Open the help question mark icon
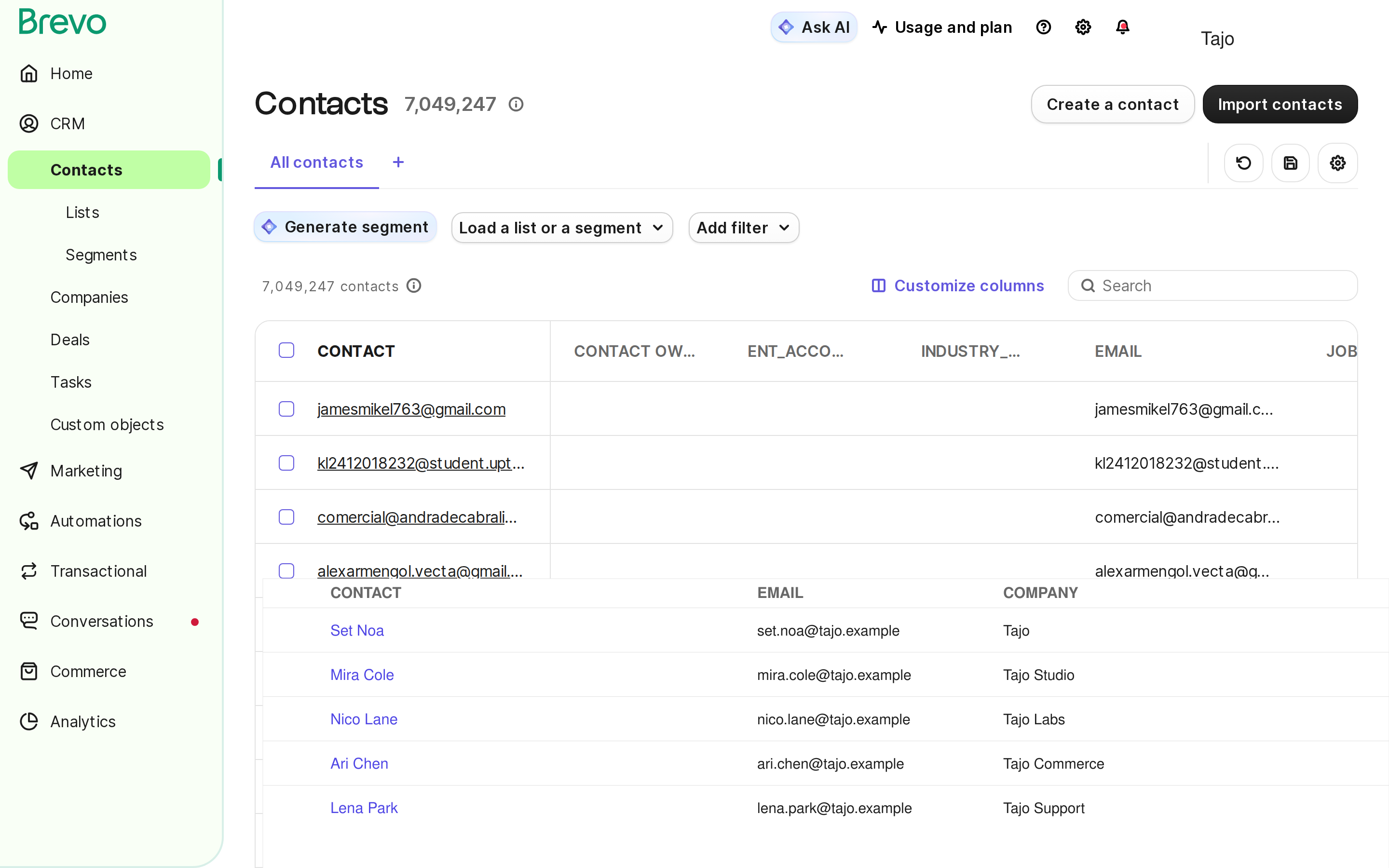The height and width of the screenshot is (868, 1389). click(1044, 27)
